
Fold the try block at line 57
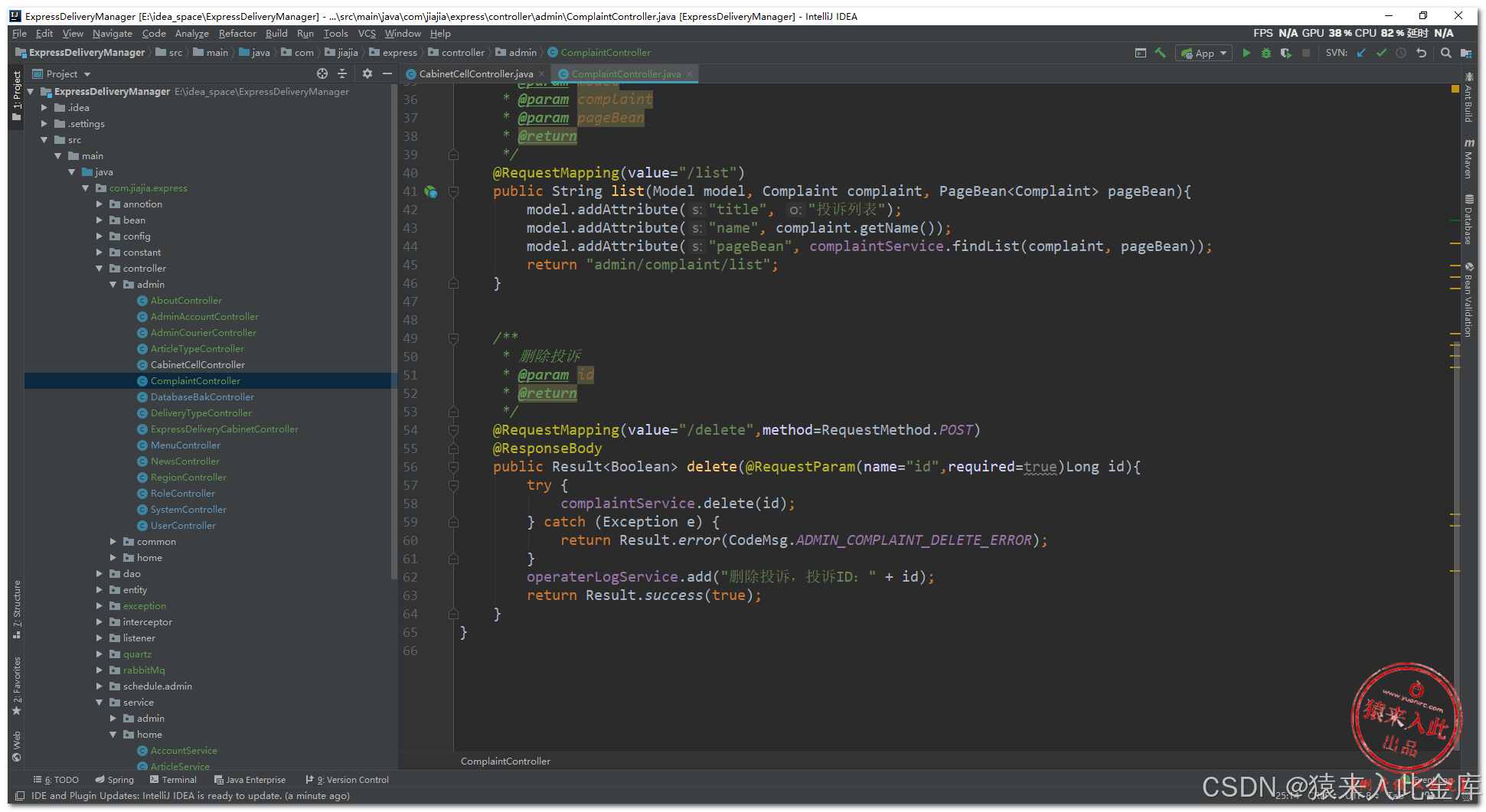pyautogui.click(x=453, y=485)
